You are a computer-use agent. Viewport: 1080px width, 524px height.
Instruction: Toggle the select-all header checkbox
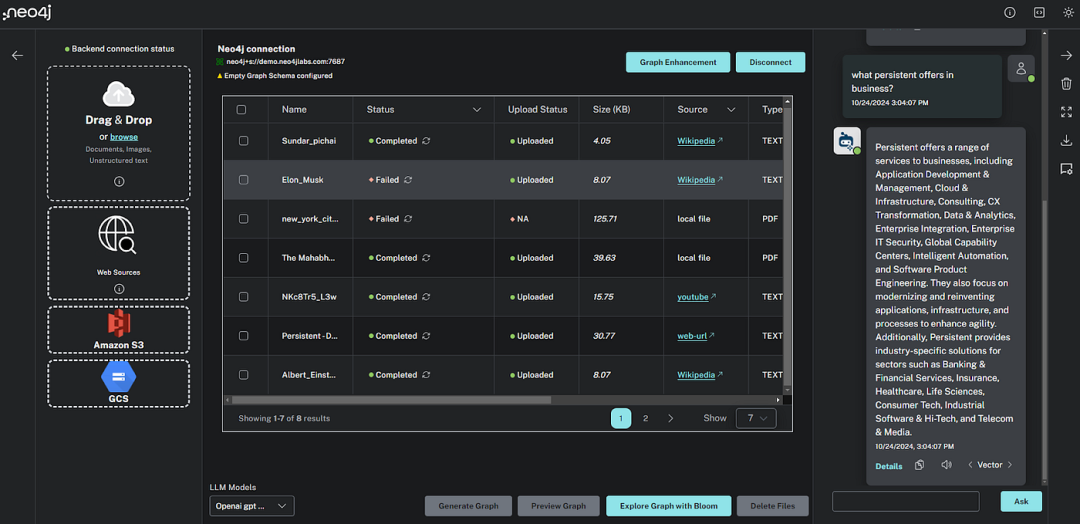click(241, 109)
